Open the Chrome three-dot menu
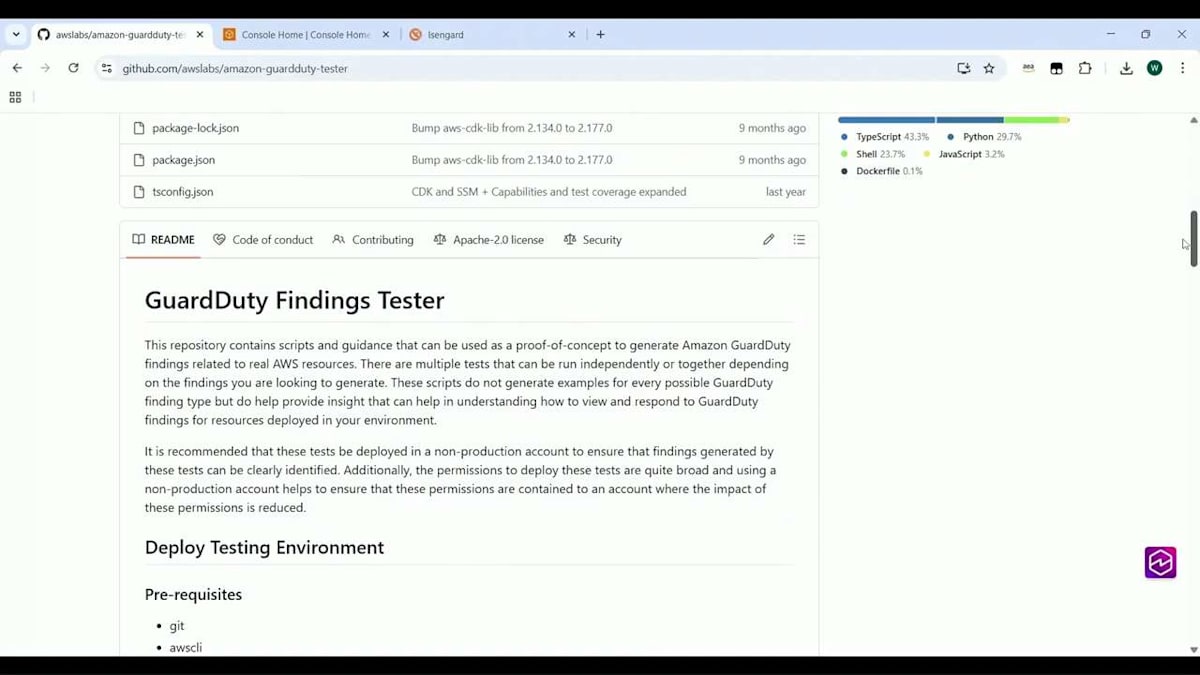Screen dimensions: 1200x675 (x=1183, y=68)
